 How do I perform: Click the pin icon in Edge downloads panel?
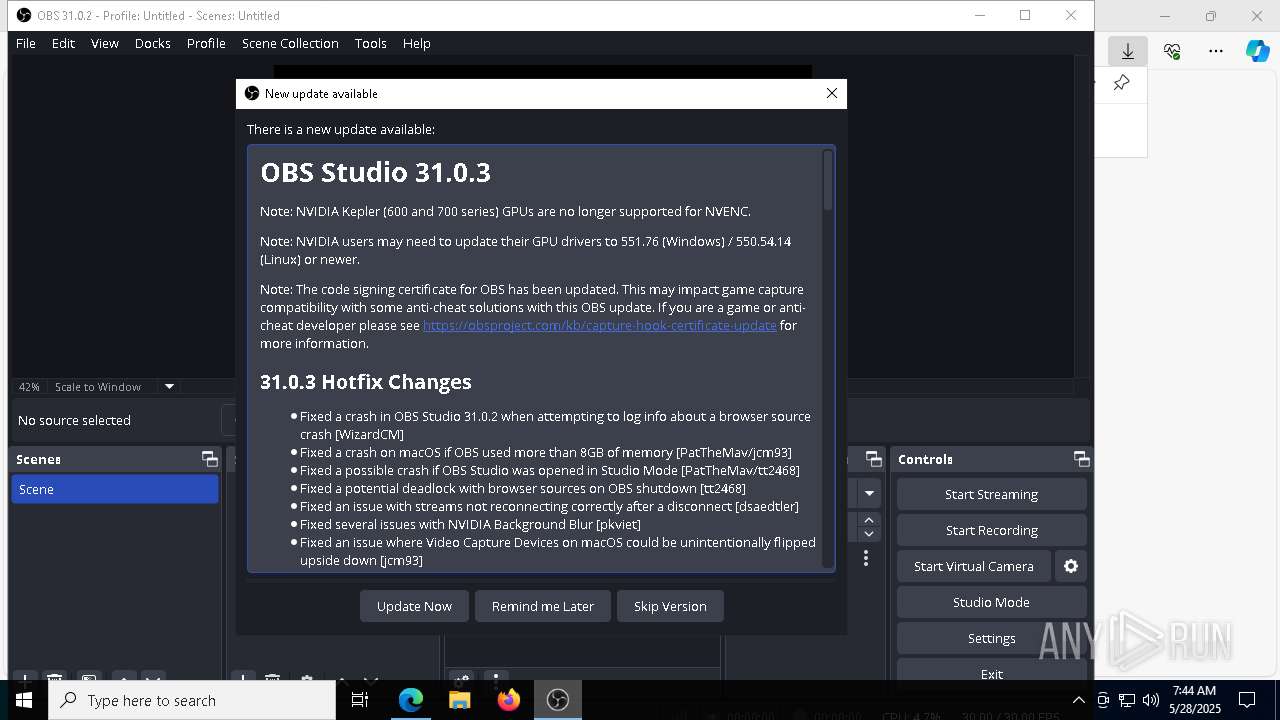[1121, 83]
